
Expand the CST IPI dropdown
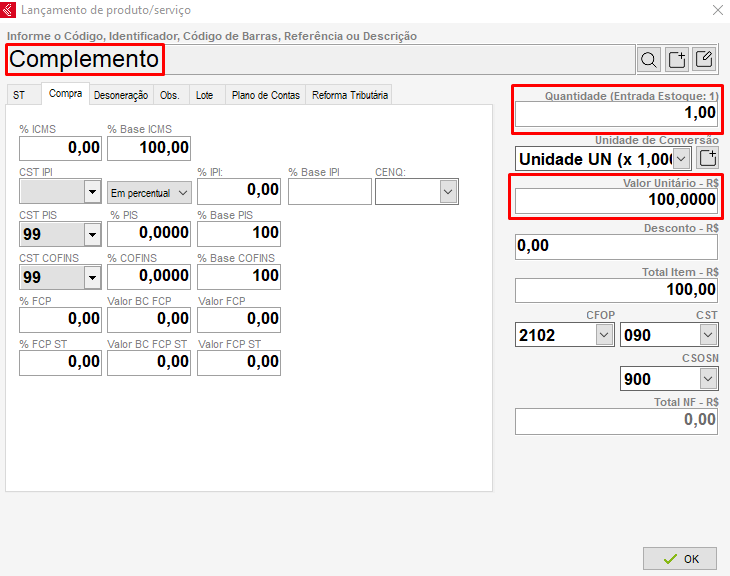(92, 192)
